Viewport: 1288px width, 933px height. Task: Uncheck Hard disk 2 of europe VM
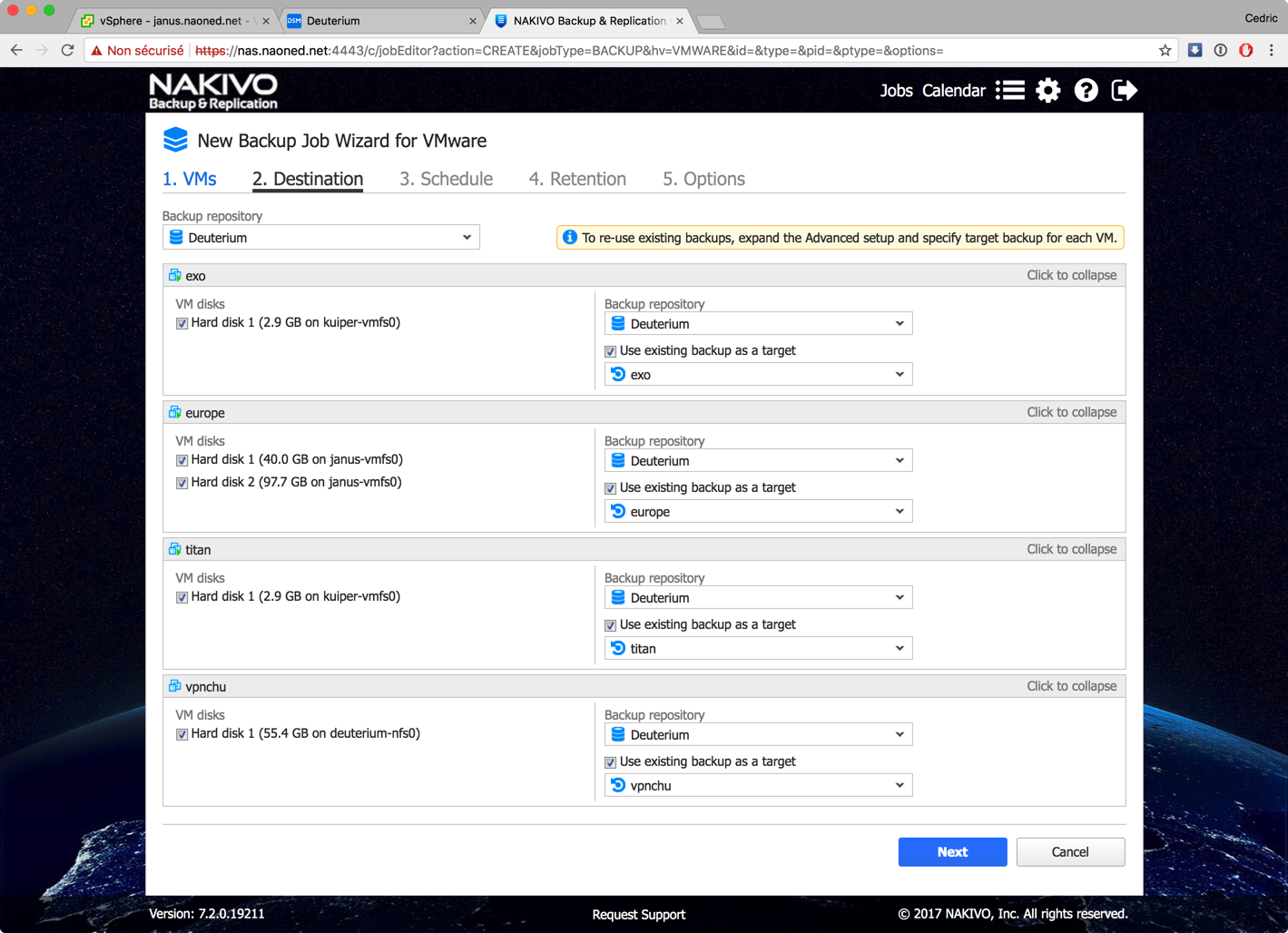pos(182,483)
